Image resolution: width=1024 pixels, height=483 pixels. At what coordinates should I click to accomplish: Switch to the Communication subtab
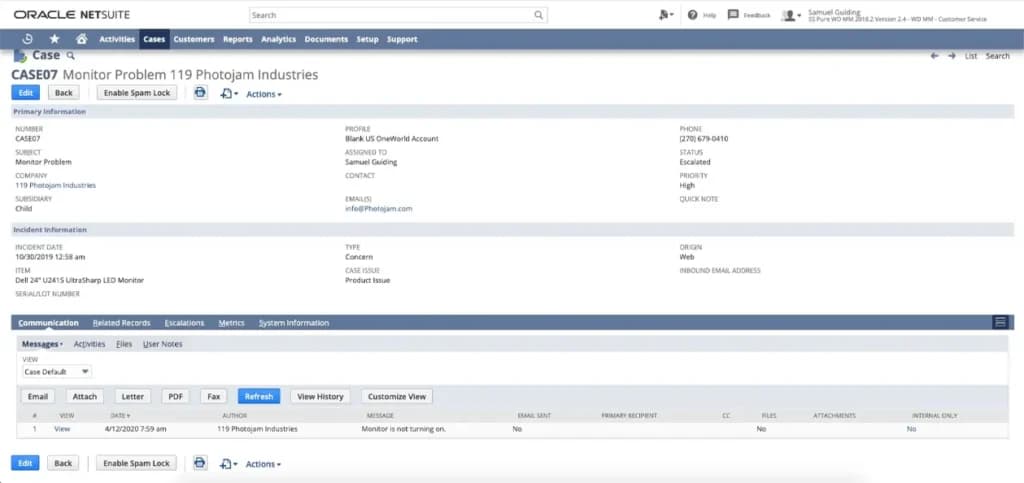coord(48,323)
